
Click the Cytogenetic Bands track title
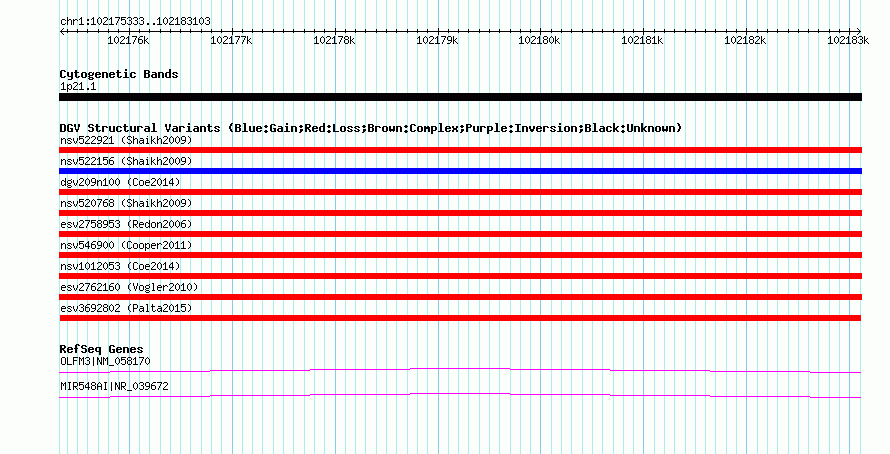click(119, 74)
